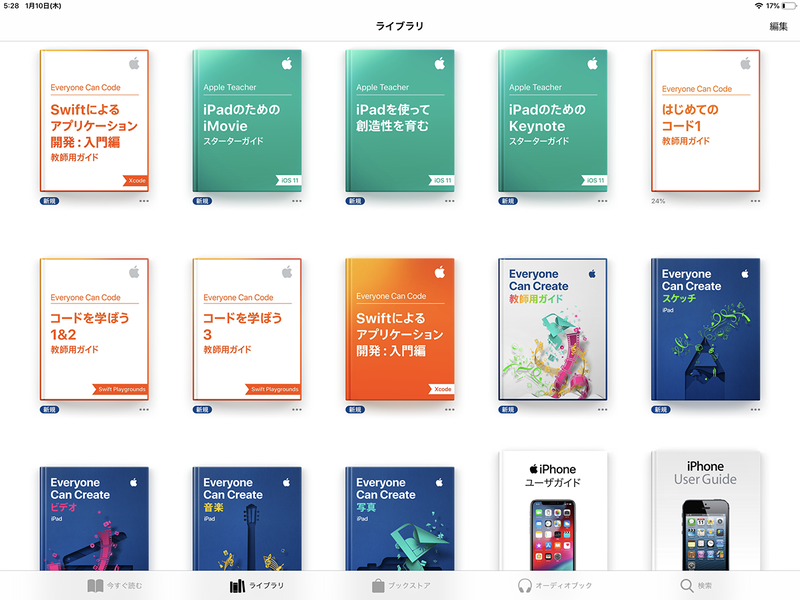Tap the 5:28 clock in status bar
This screenshot has width=800, height=600.
pos(11,6)
